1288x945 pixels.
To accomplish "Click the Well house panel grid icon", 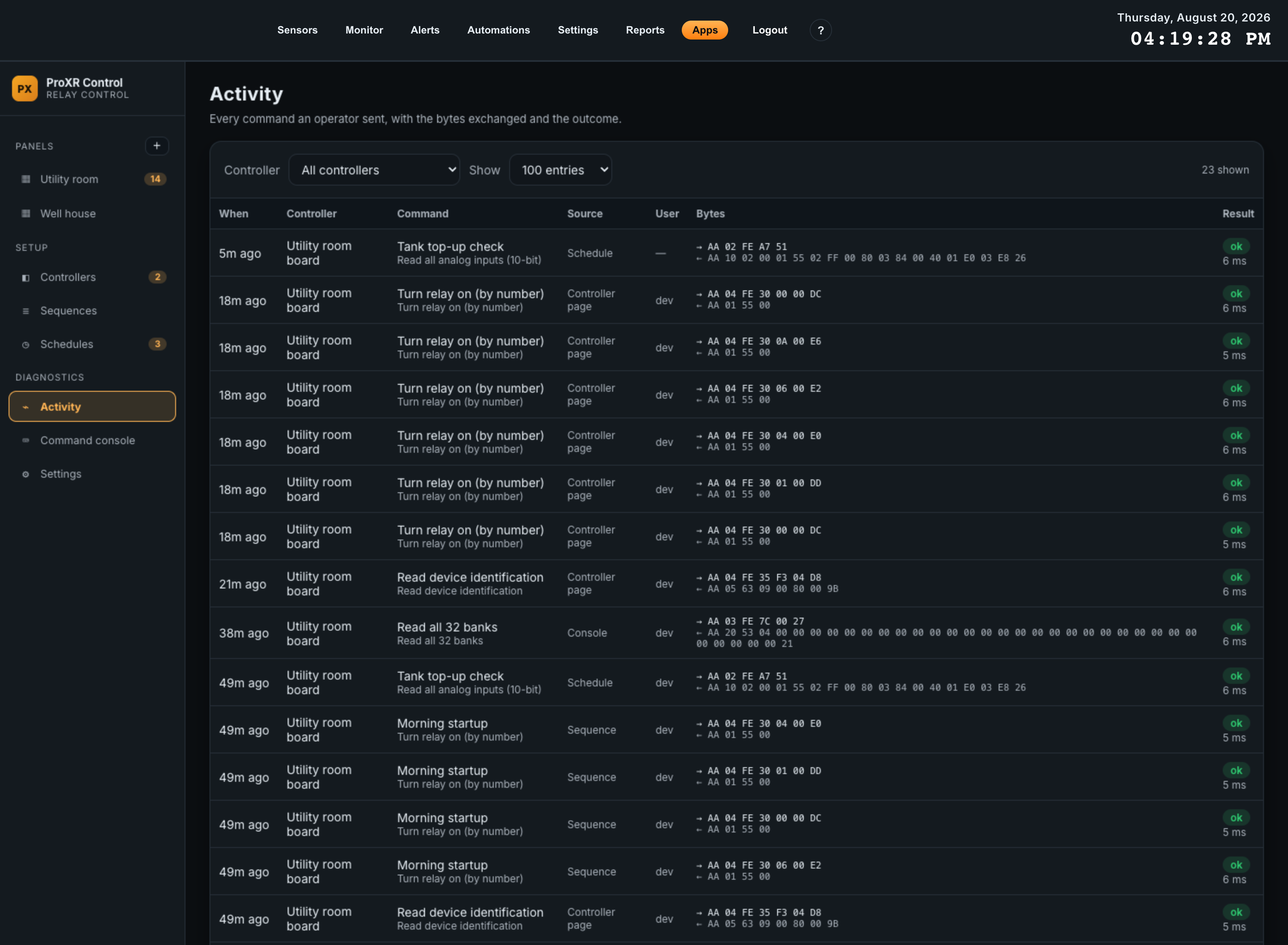I will point(26,213).
